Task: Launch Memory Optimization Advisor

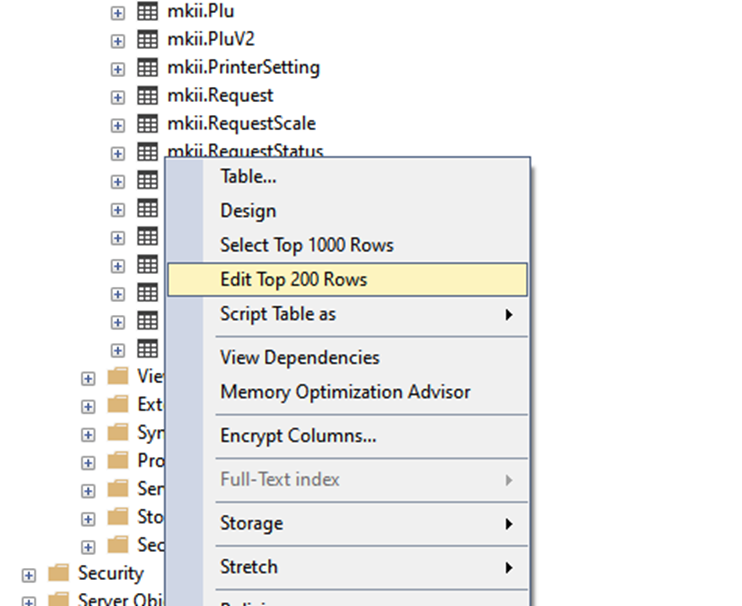Action: (344, 392)
